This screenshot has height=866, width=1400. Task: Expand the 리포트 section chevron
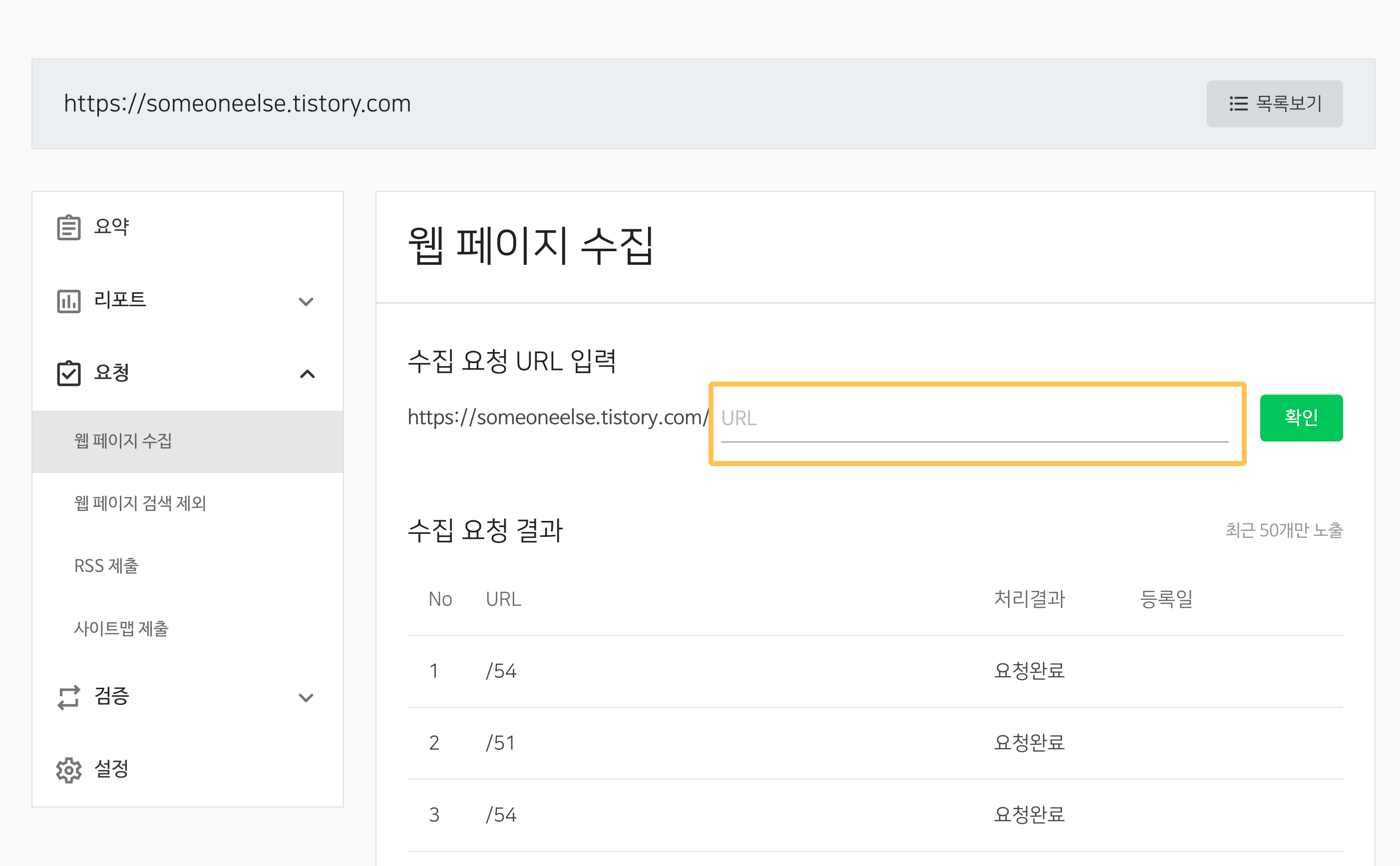tap(307, 301)
